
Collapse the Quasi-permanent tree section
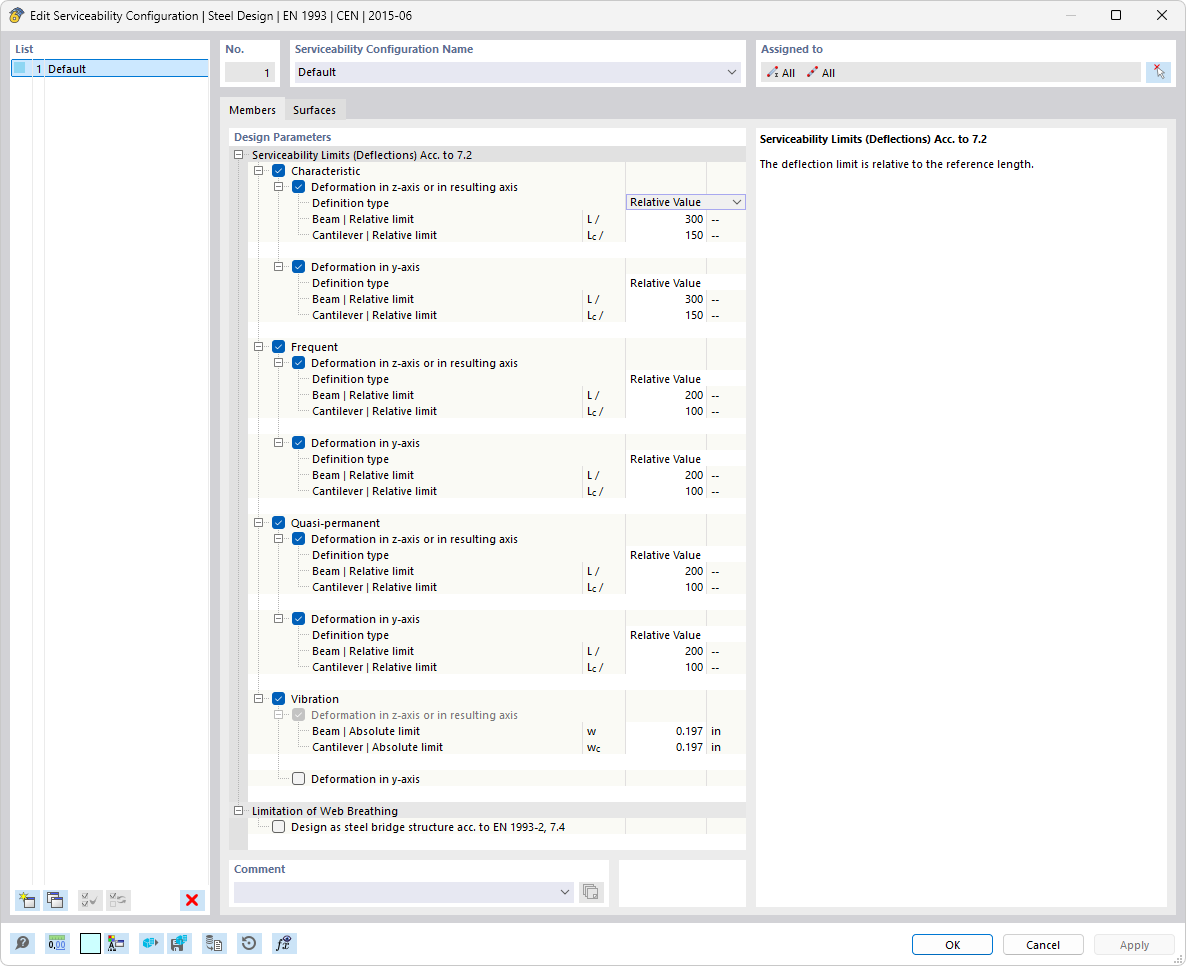pyautogui.click(x=259, y=522)
